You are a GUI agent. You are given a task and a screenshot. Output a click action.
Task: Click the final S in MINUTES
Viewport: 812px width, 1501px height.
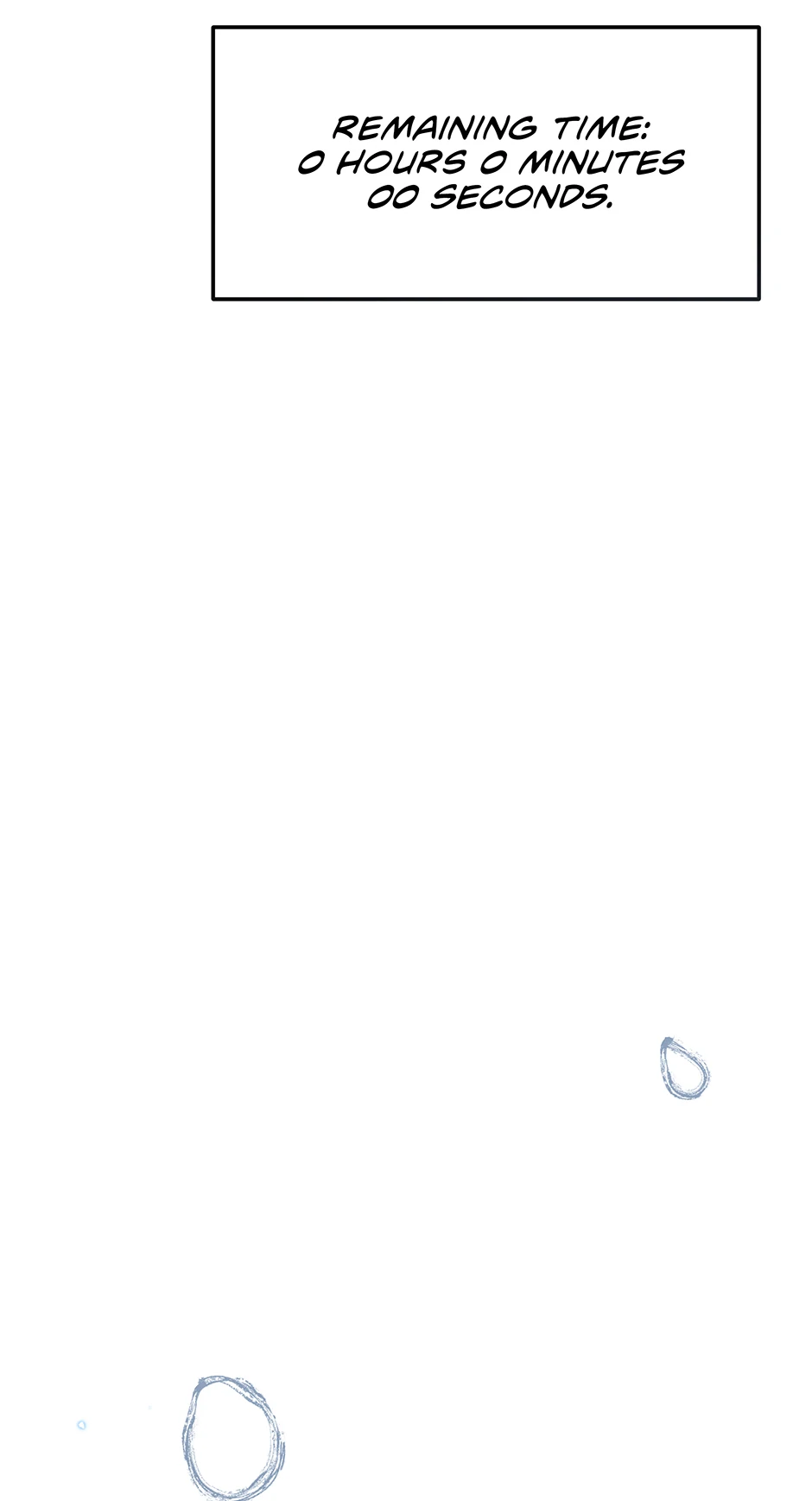[674, 162]
